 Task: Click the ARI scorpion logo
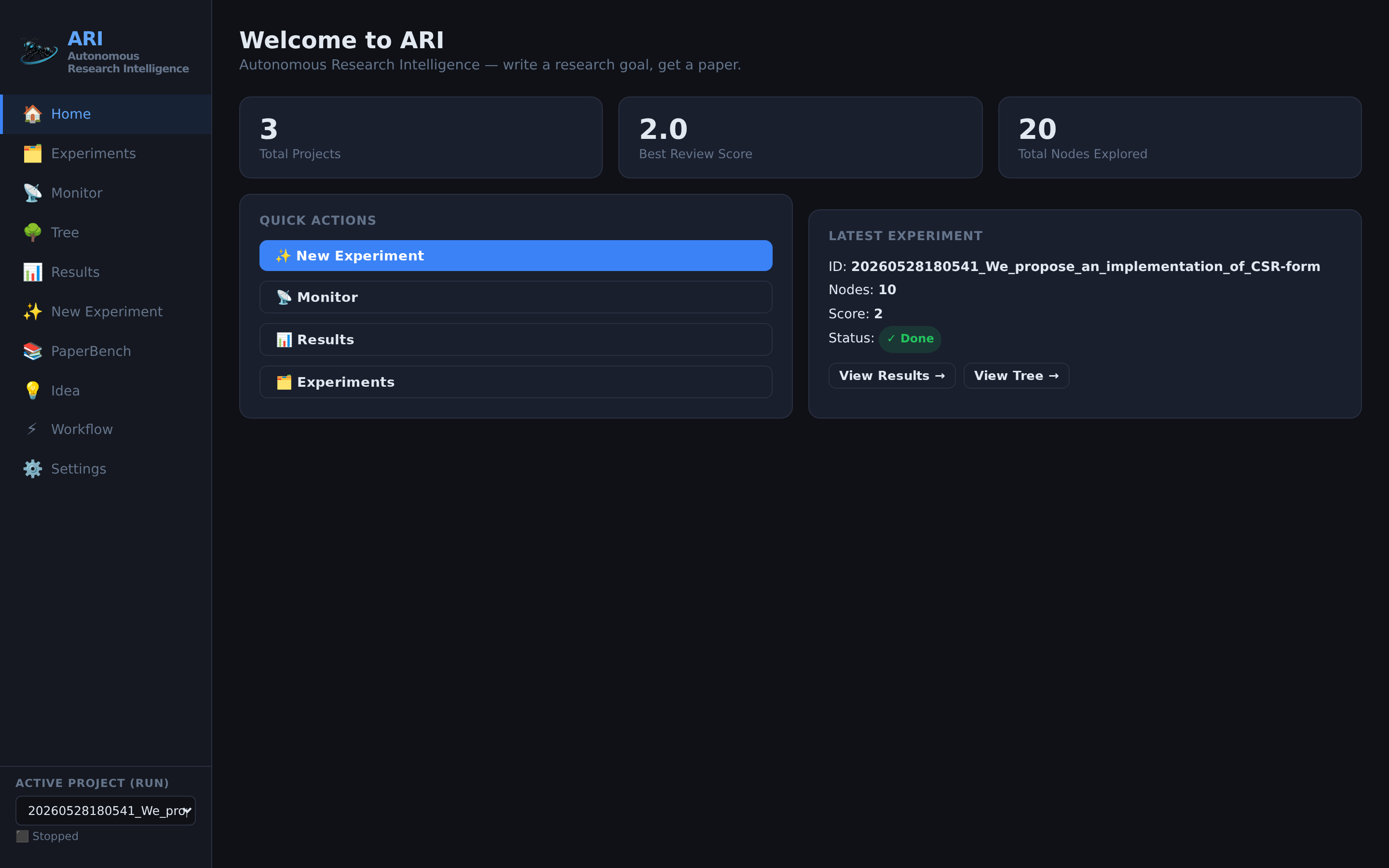point(39,52)
